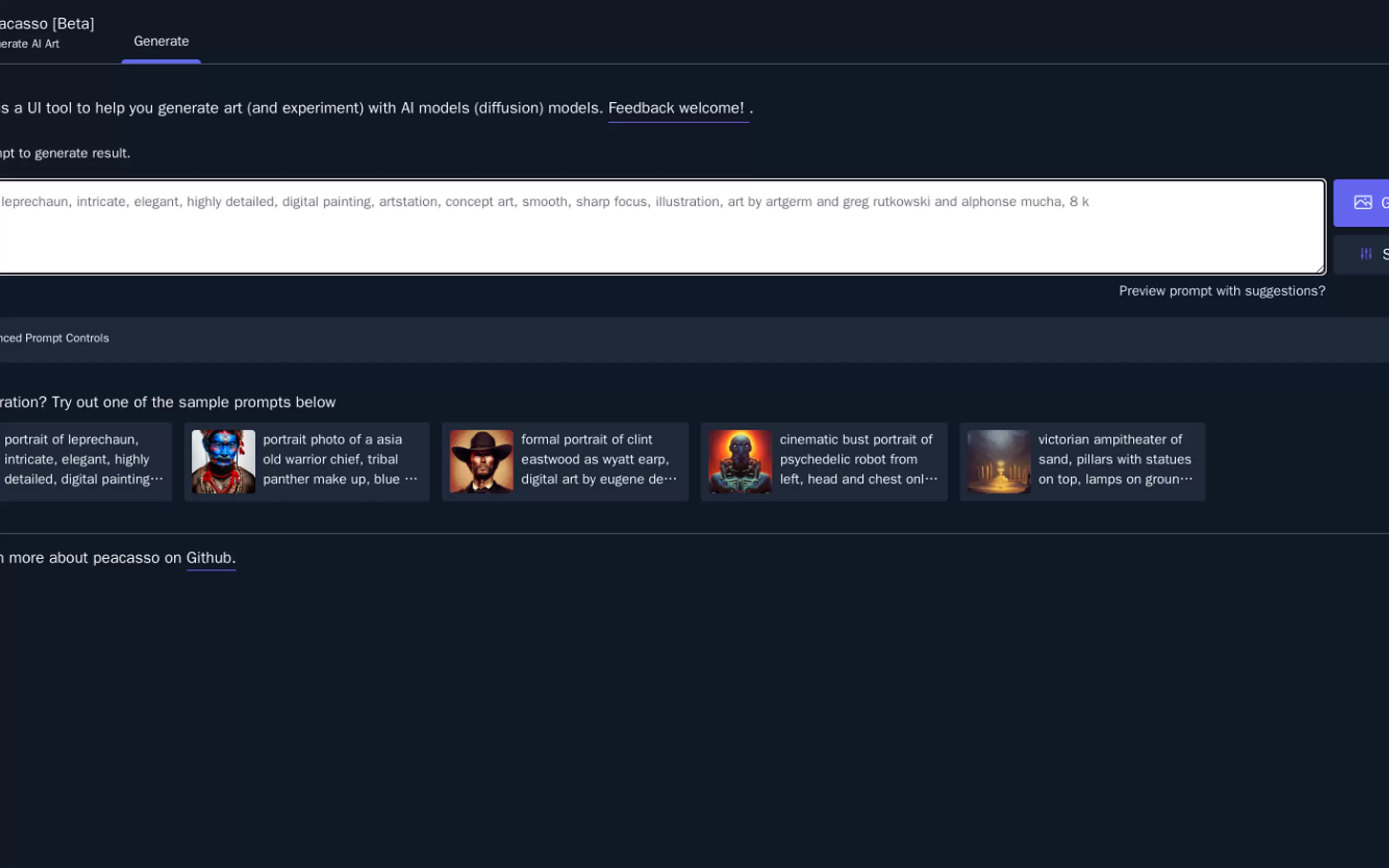
Task: Click the cowboy hat Clint Eastwood thumbnail
Action: (481, 461)
